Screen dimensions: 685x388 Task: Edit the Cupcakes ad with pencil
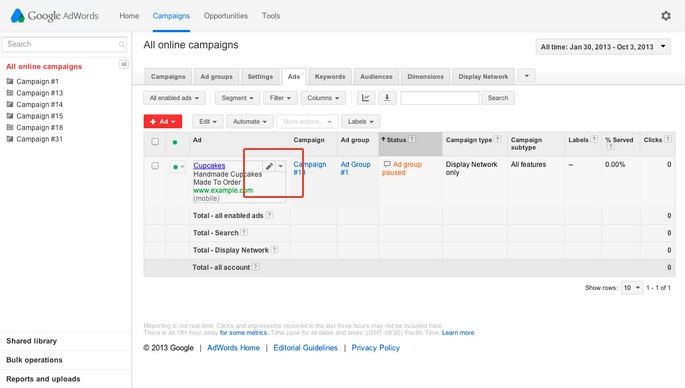[269, 166]
